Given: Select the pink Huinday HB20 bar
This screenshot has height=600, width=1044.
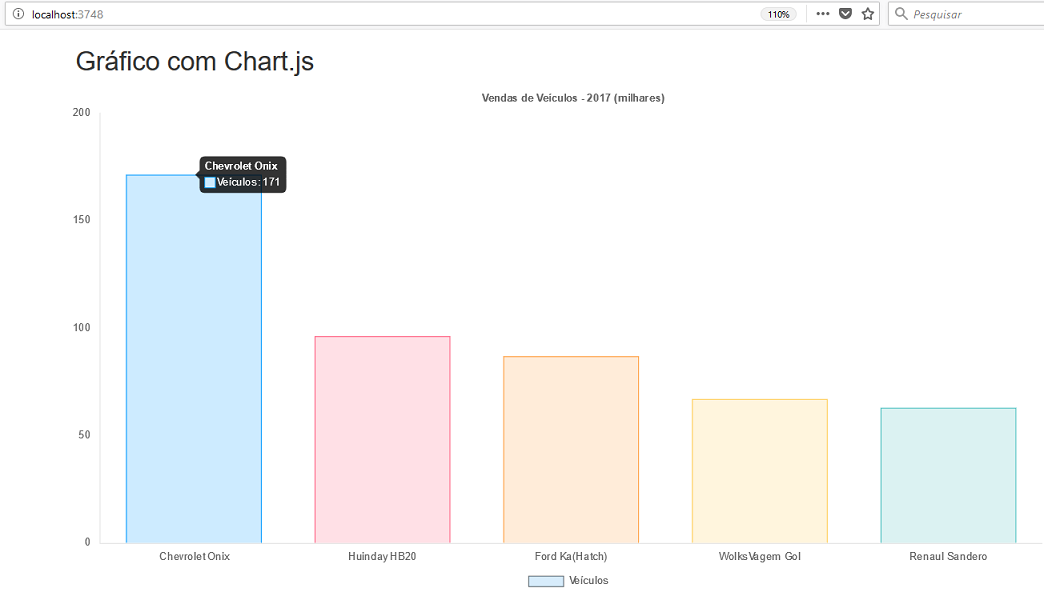Looking at the screenshot, I should pyautogui.click(x=382, y=440).
